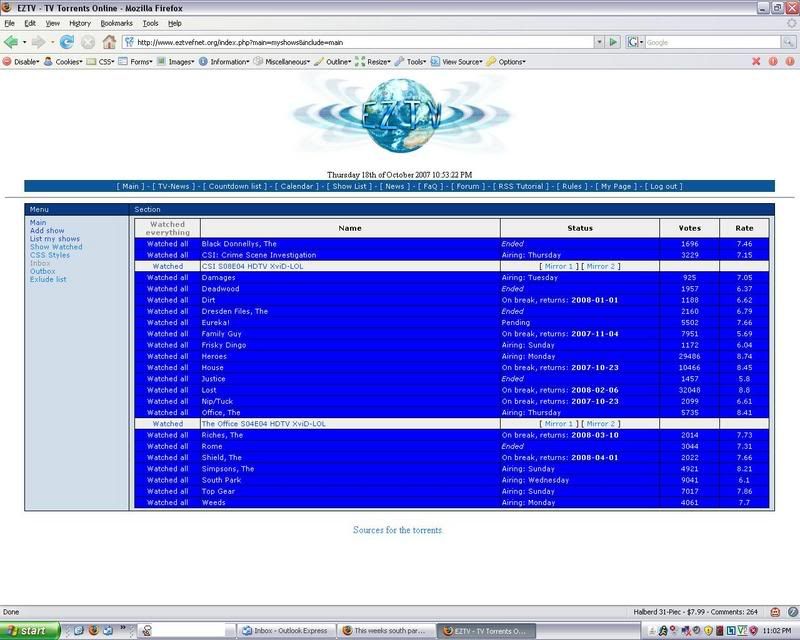Click CSS Styles in the Menu sidebar

[x=49, y=255]
